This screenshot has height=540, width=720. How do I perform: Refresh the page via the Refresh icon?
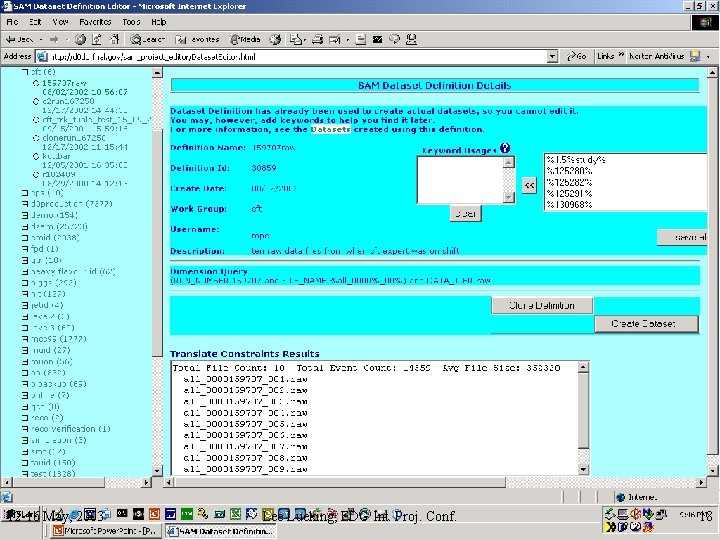[97, 39]
